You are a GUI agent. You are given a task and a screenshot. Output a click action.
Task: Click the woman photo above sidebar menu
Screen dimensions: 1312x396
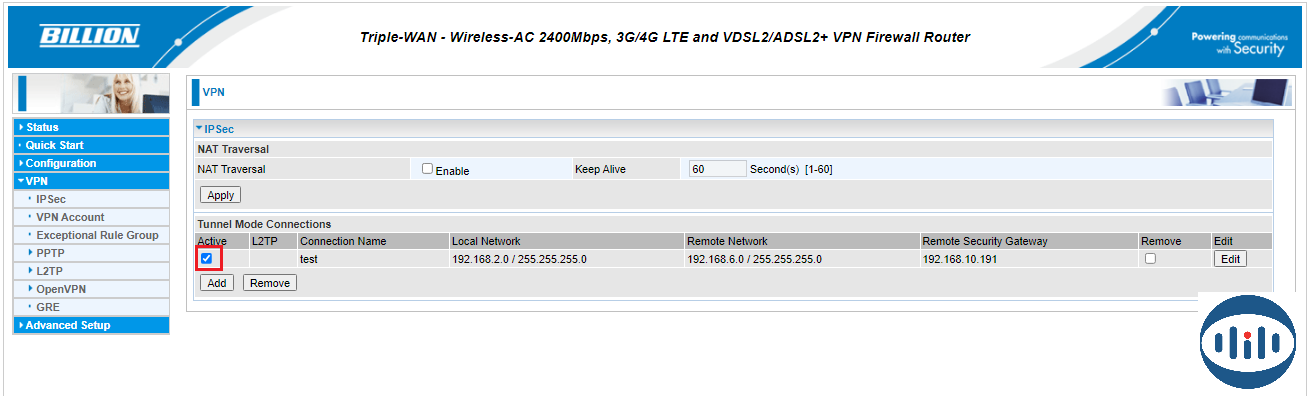point(91,94)
